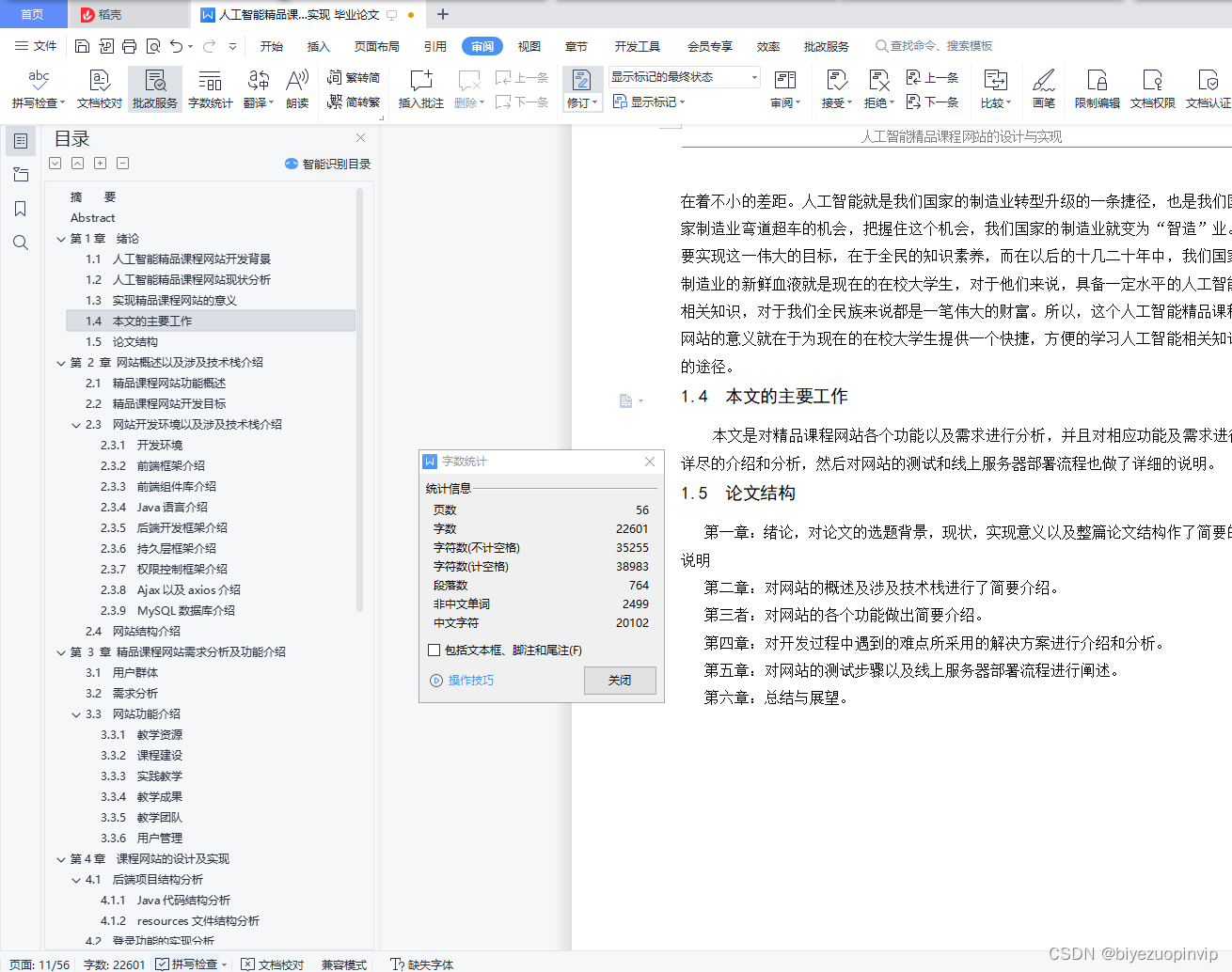The image size is (1232, 972).
Task: Open the 章节 ribbon tab
Action: click(577, 46)
